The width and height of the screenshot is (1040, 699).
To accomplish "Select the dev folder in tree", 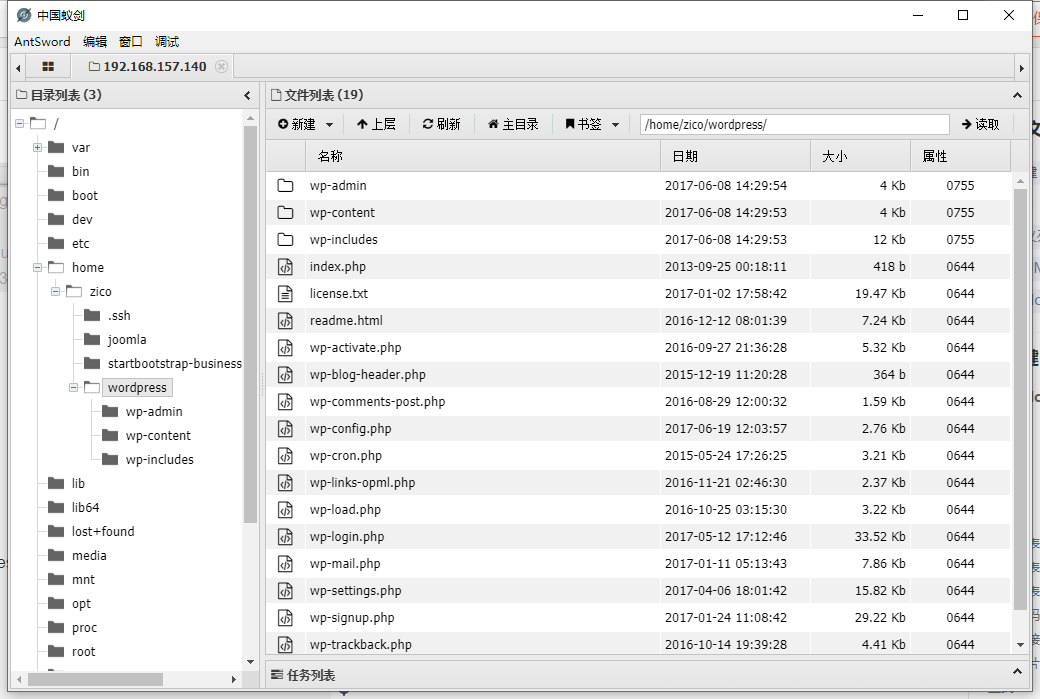I will coord(82,220).
